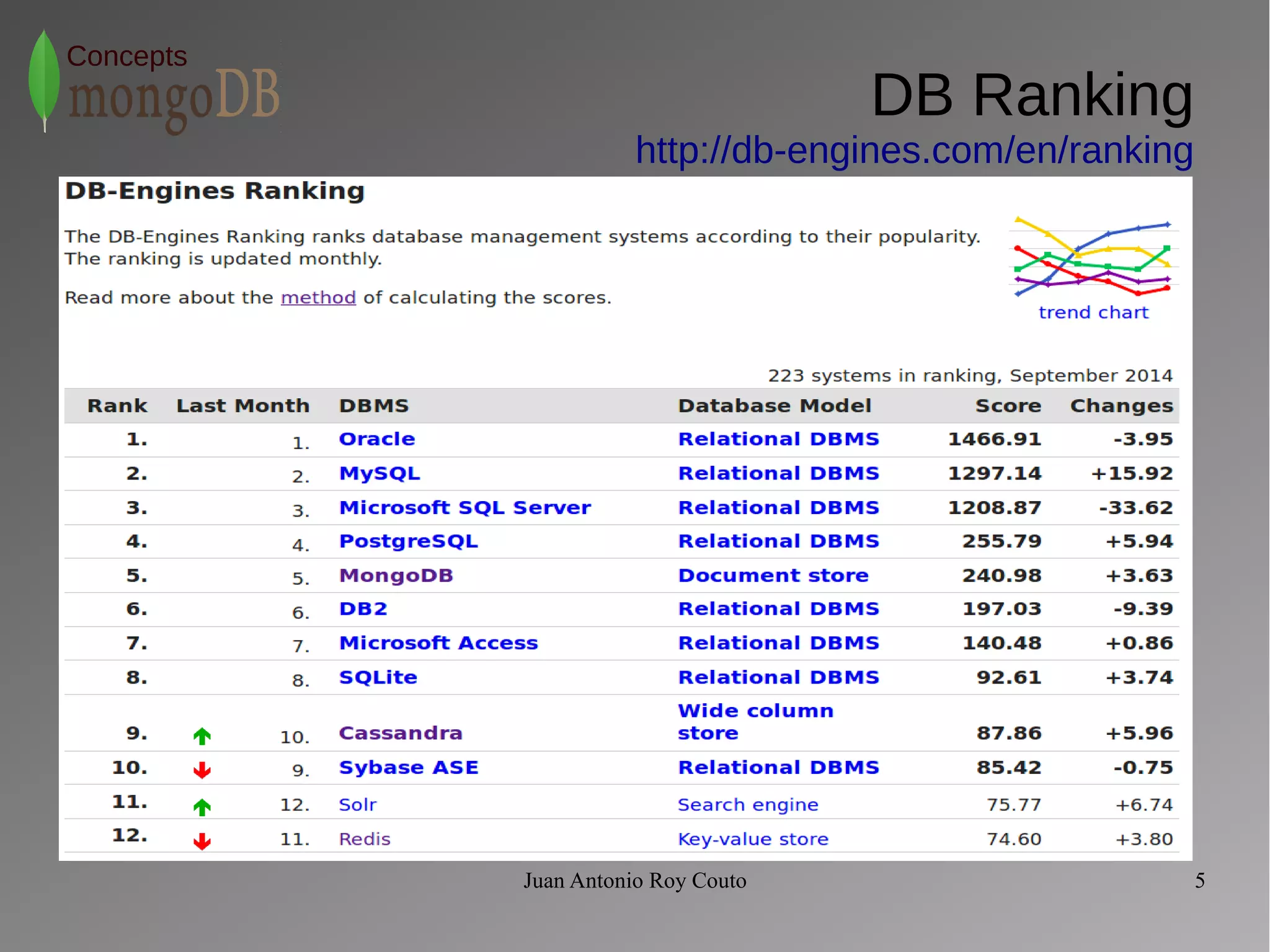Screen dimensions: 1270x952
Task: Open the trend chart link
Action: point(1093,313)
